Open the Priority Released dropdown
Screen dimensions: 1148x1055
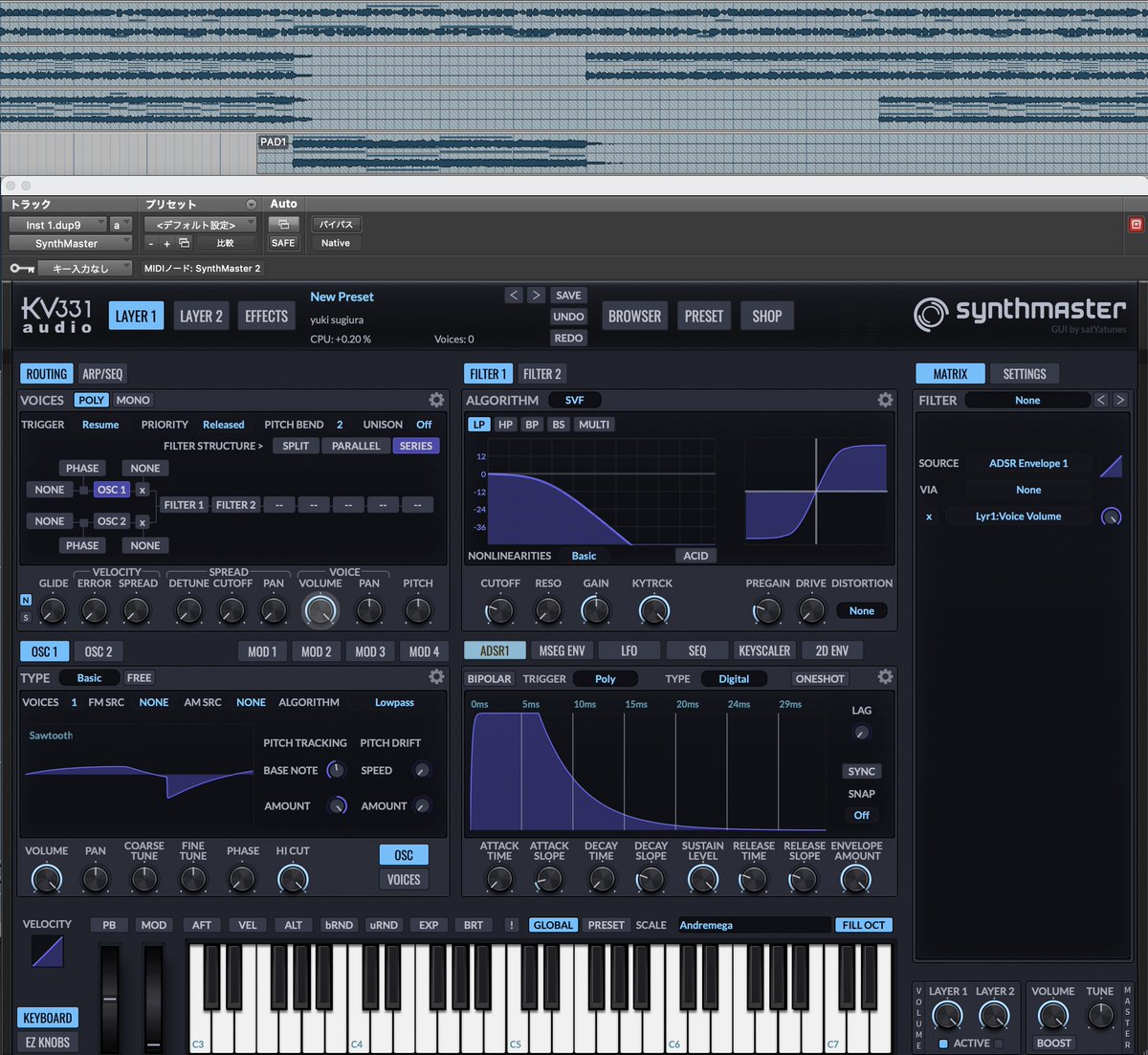click(224, 425)
